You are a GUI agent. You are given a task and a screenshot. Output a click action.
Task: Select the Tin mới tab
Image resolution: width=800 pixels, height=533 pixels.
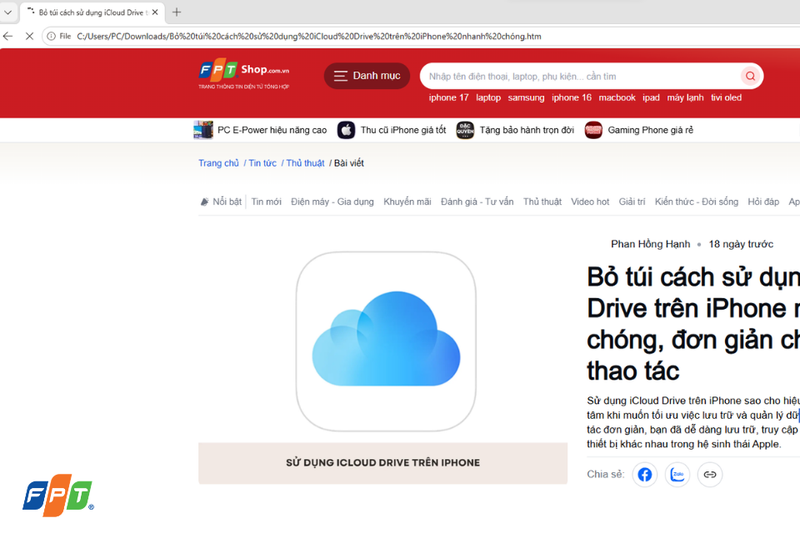(266, 202)
